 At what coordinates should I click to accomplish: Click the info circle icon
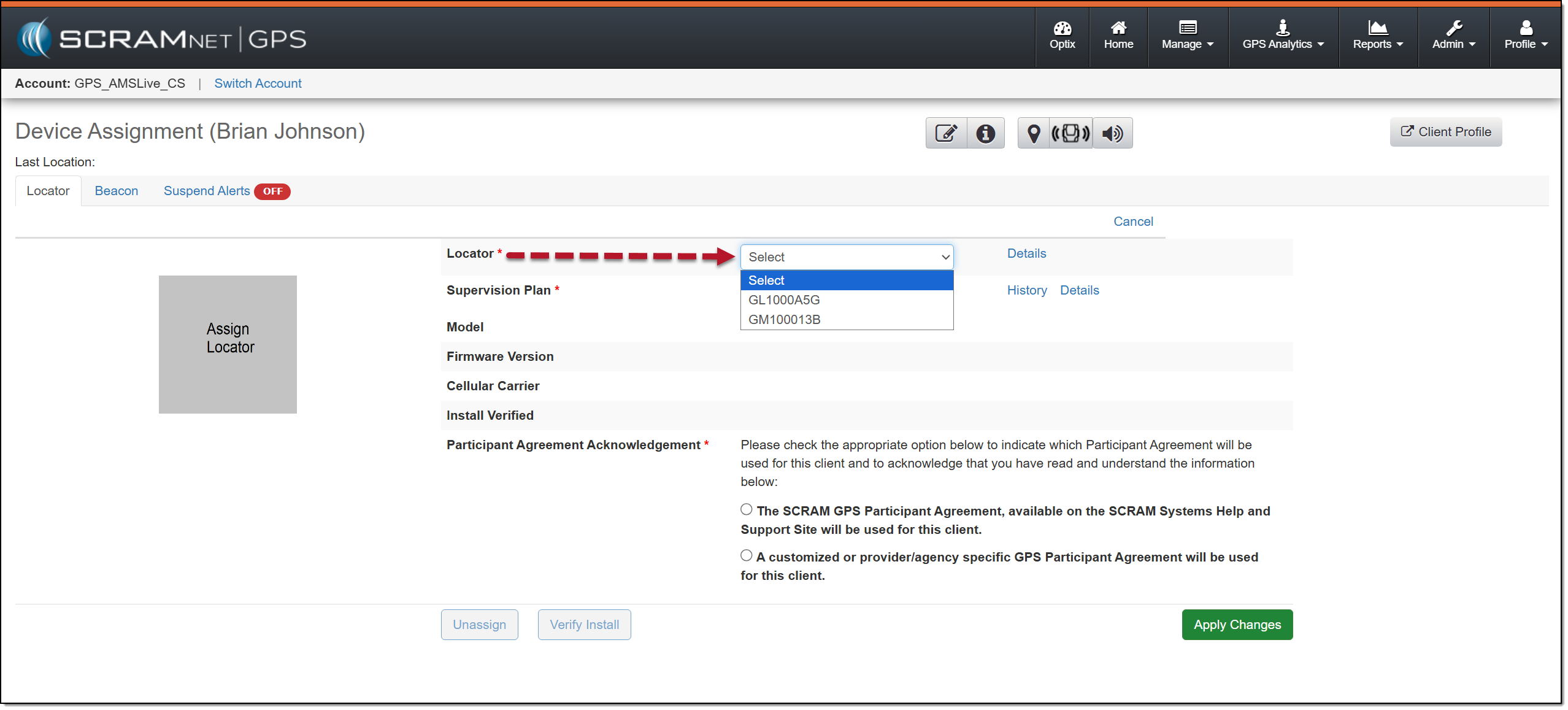click(985, 133)
